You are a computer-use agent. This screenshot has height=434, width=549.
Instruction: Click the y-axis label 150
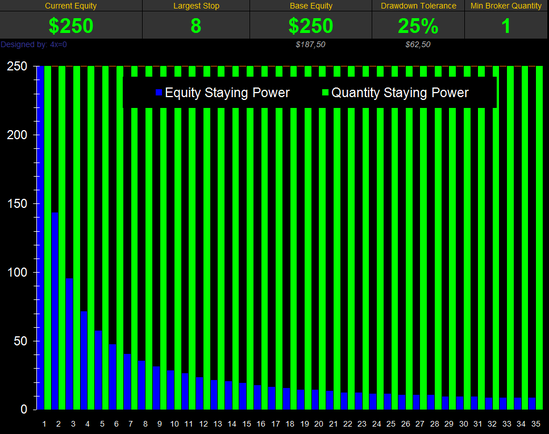pos(17,204)
